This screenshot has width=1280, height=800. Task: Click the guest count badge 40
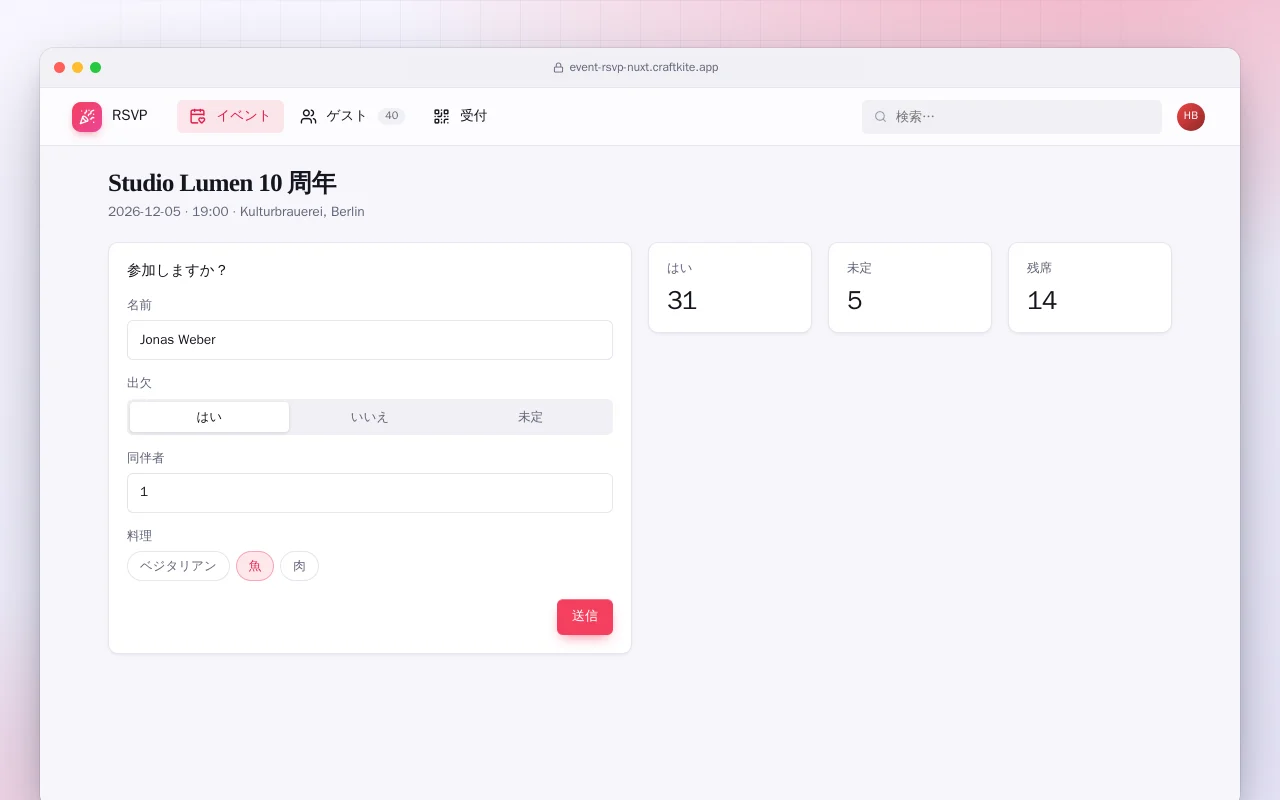391,116
